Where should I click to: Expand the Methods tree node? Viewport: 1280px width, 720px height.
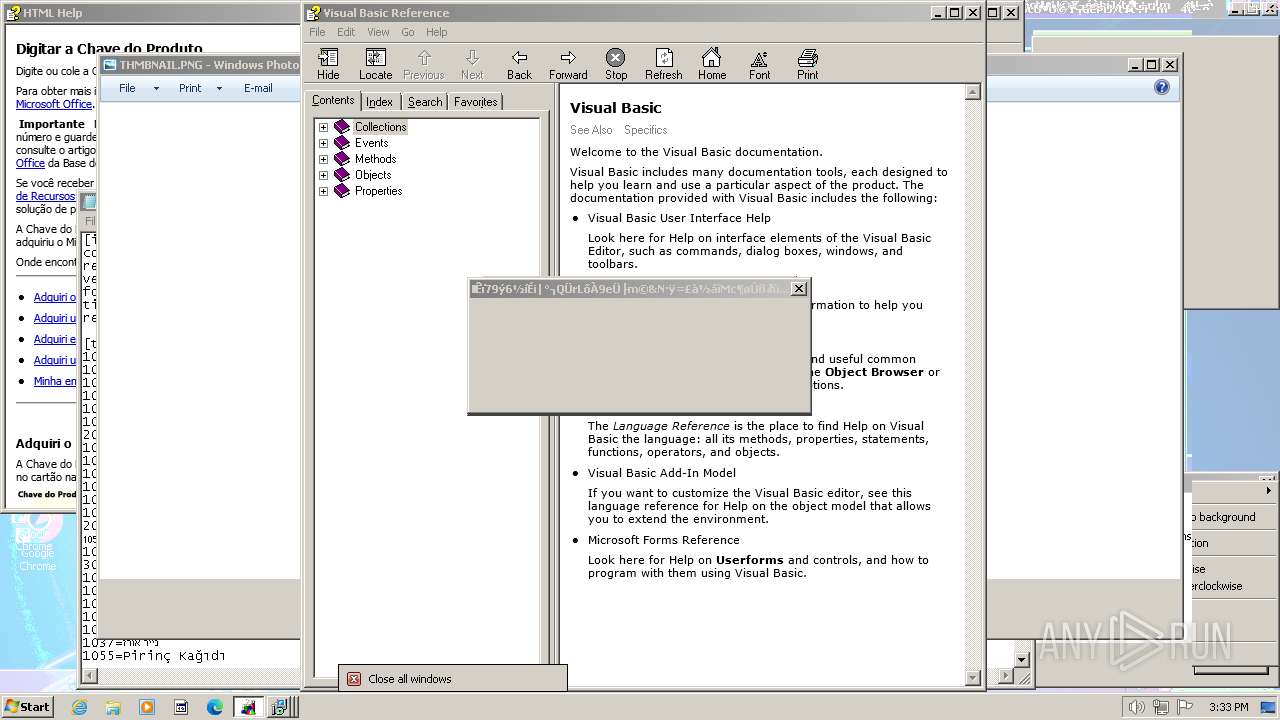(x=323, y=159)
